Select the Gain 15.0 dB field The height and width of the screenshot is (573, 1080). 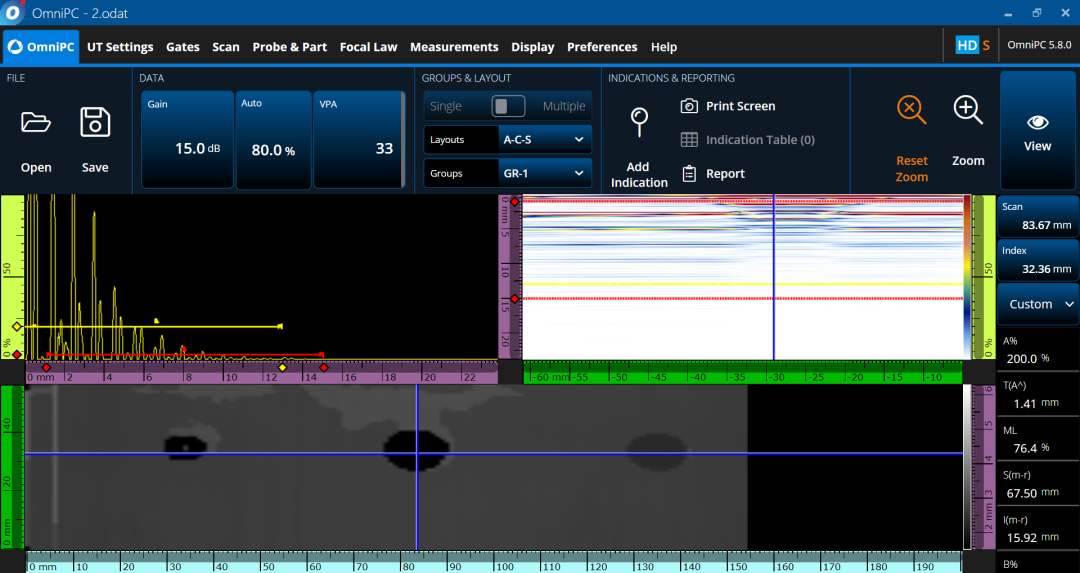(x=186, y=139)
